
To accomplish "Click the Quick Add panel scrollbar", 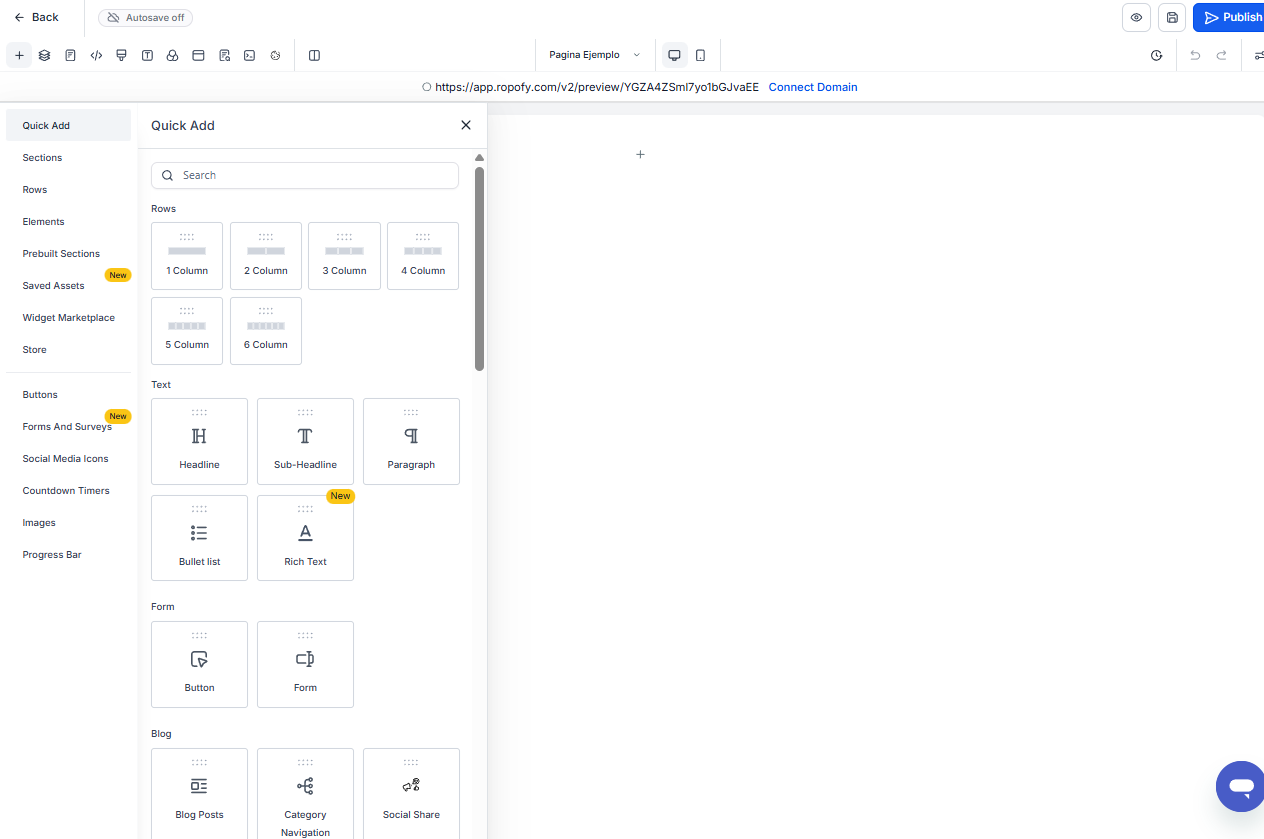I will 479,268.
